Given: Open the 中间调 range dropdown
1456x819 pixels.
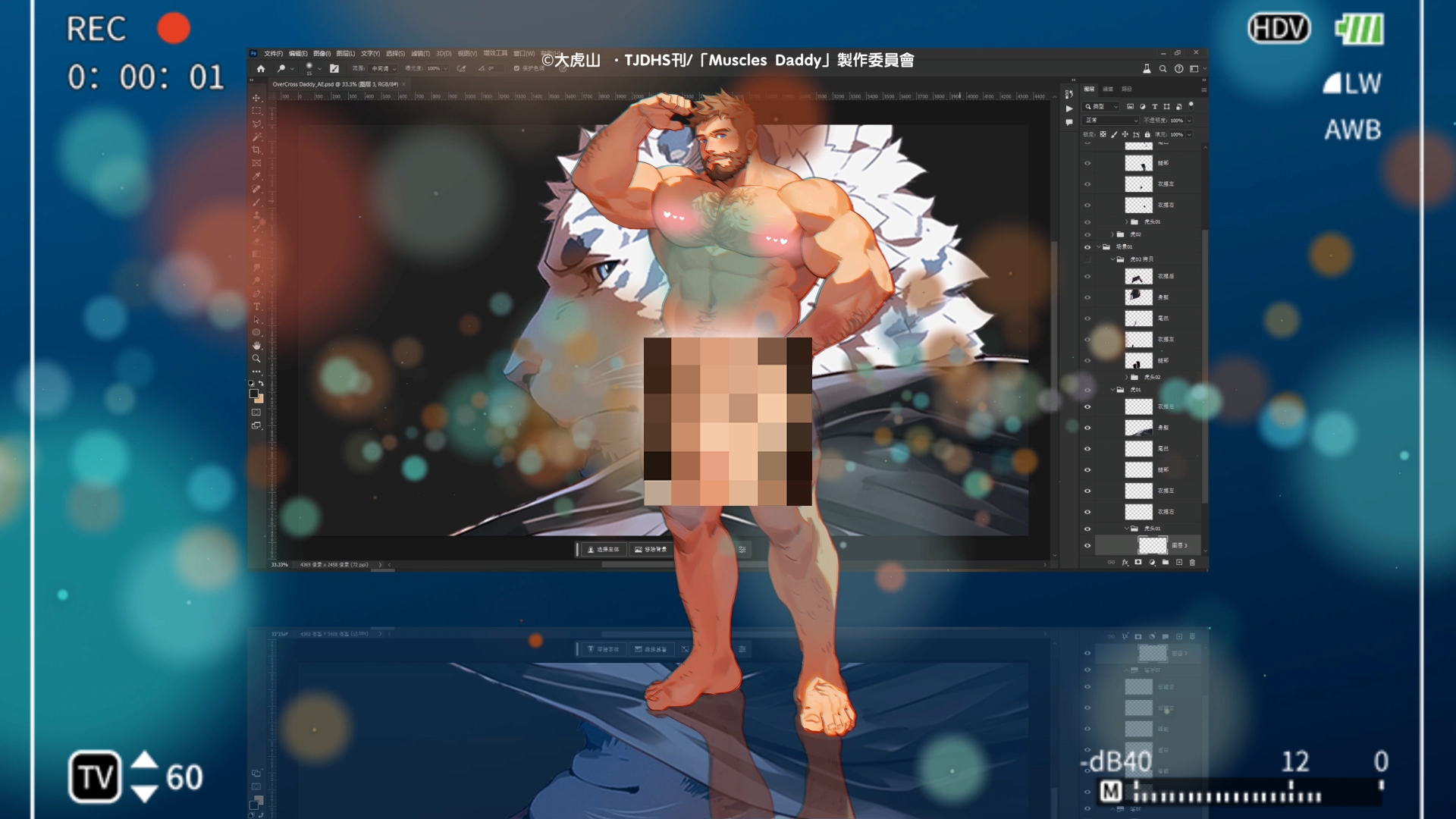Looking at the screenshot, I should [384, 68].
